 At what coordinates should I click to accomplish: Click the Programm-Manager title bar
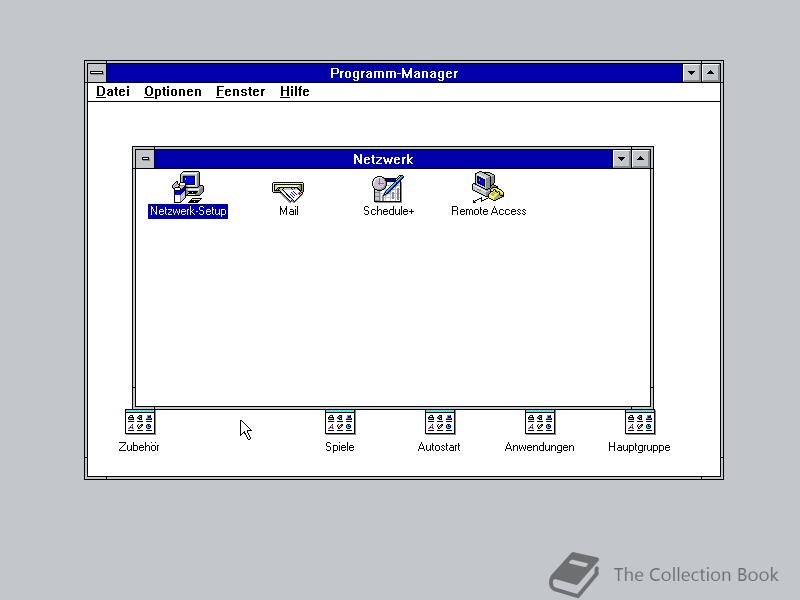click(x=394, y=73)
